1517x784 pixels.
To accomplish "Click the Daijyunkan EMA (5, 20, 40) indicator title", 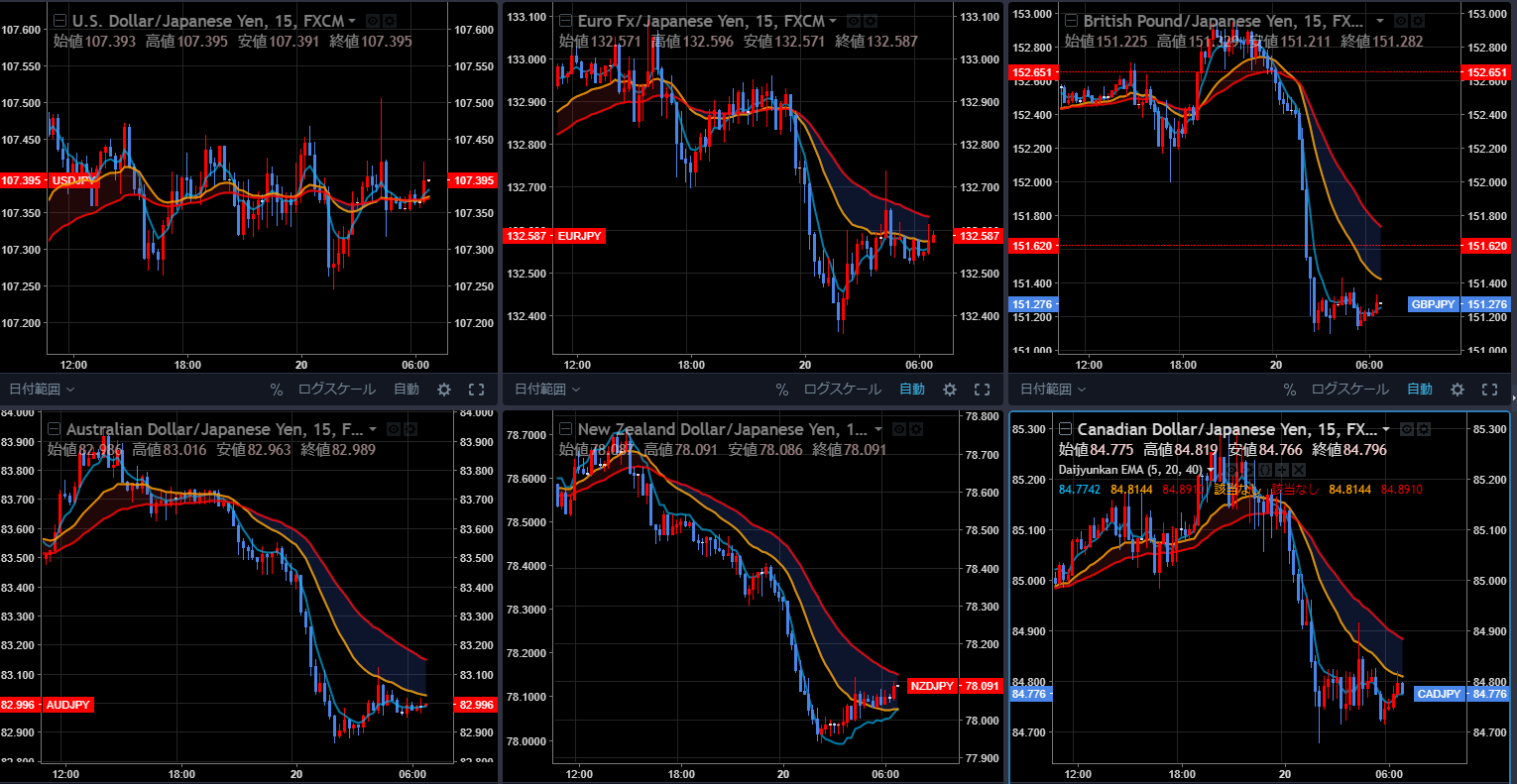I will [1130, 470].
